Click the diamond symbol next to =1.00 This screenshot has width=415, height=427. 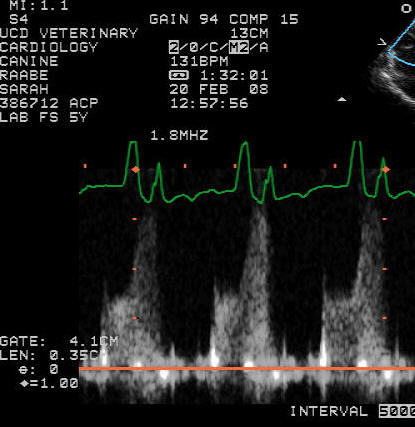pyautogui.click(x=24, y=383)
